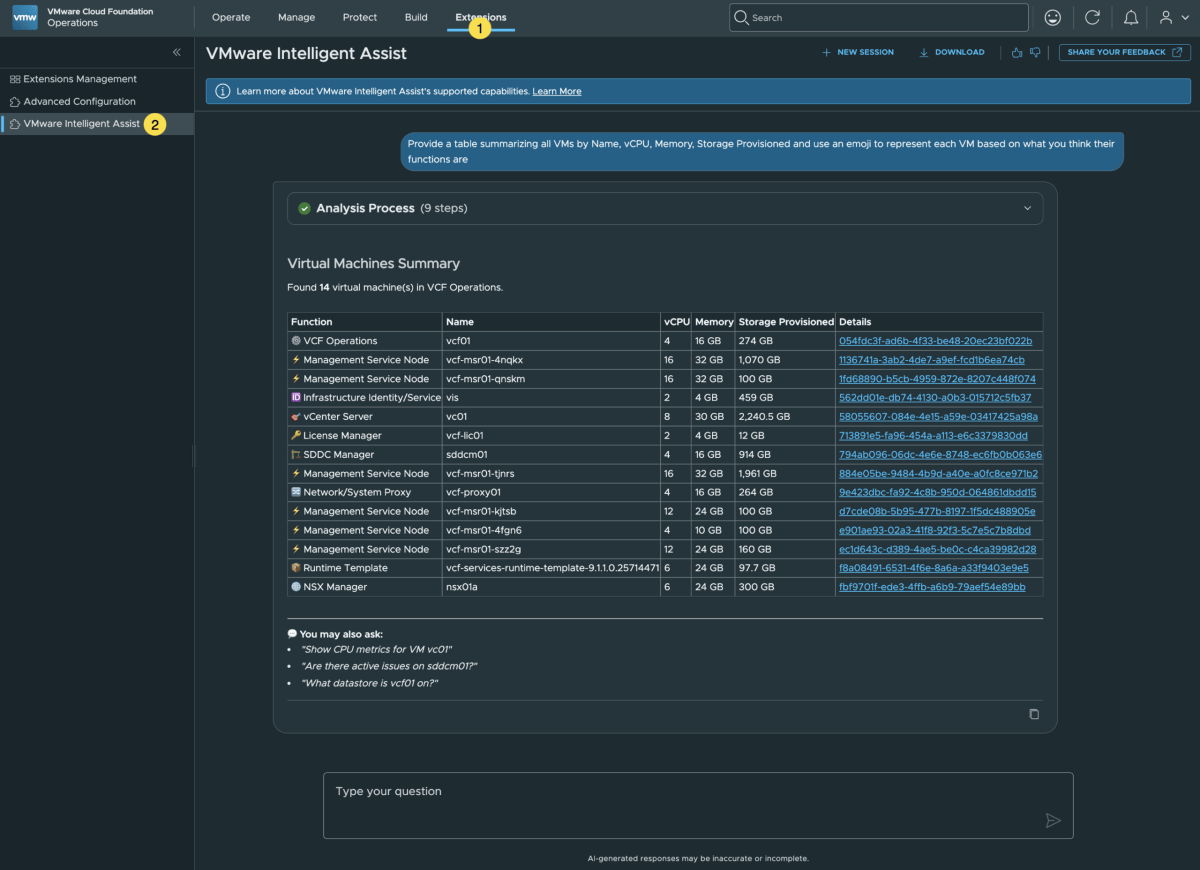Click suggestion "What datastore is vcf01 on?"
This screenshot has height=870, width=1200.
click(x=369, y=683)
